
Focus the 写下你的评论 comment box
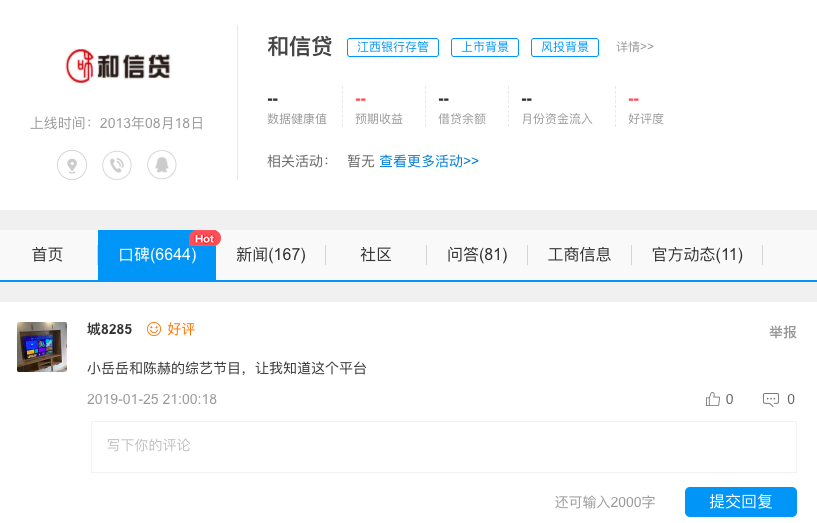coord(443,446)
